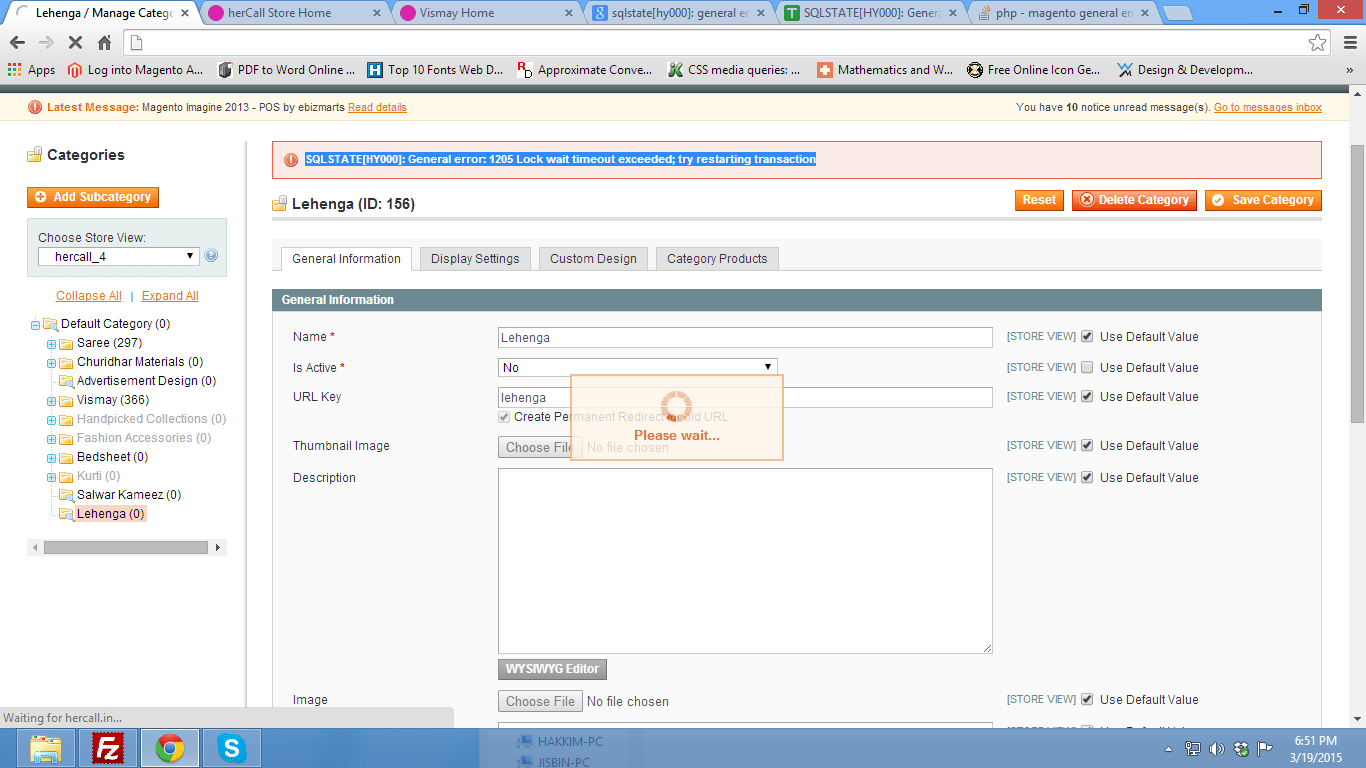The height and width of the screenshot is (768, 1366).
Task: Switch to the Custom Design tab
Action: coord(593,259)
